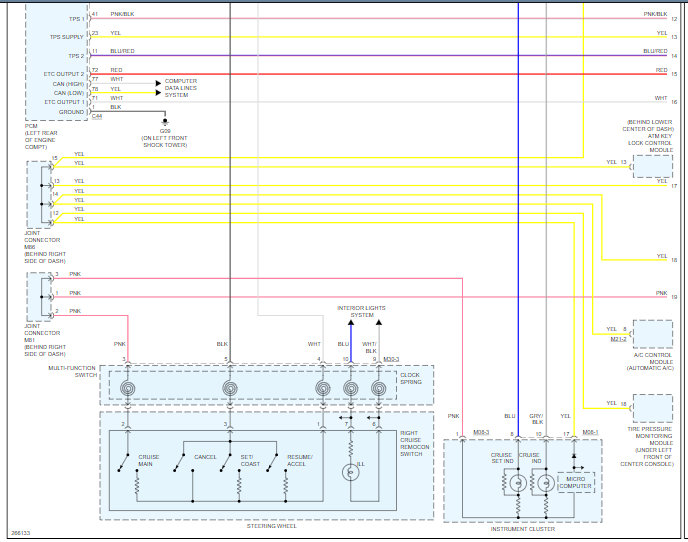Click the CAN (HIGH) arrow to Computer Data Lines
The width and height of the screenshot is (688, 542).
pyautogui.click(x=158, y=83)
